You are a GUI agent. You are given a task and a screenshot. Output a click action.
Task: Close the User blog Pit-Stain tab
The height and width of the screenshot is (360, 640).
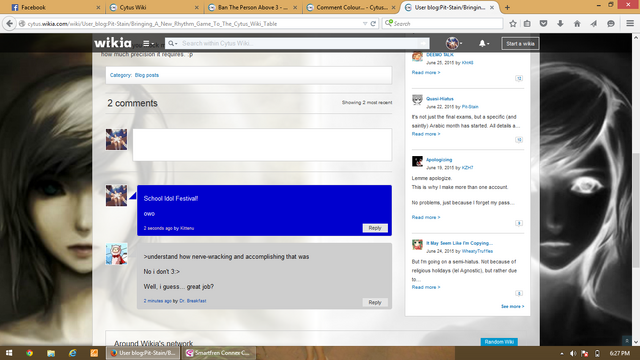click(492, 7)
